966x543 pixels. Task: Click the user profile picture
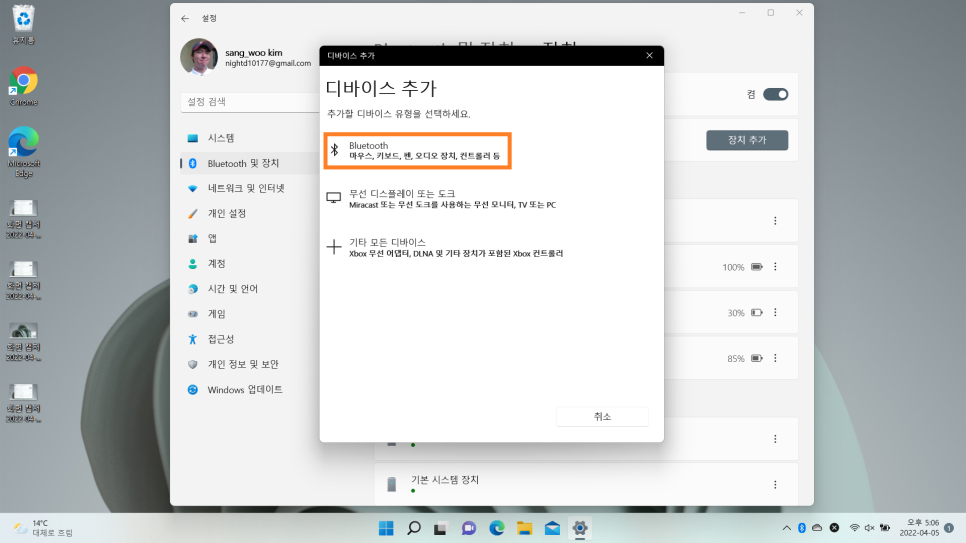click(x=199, y=57)
